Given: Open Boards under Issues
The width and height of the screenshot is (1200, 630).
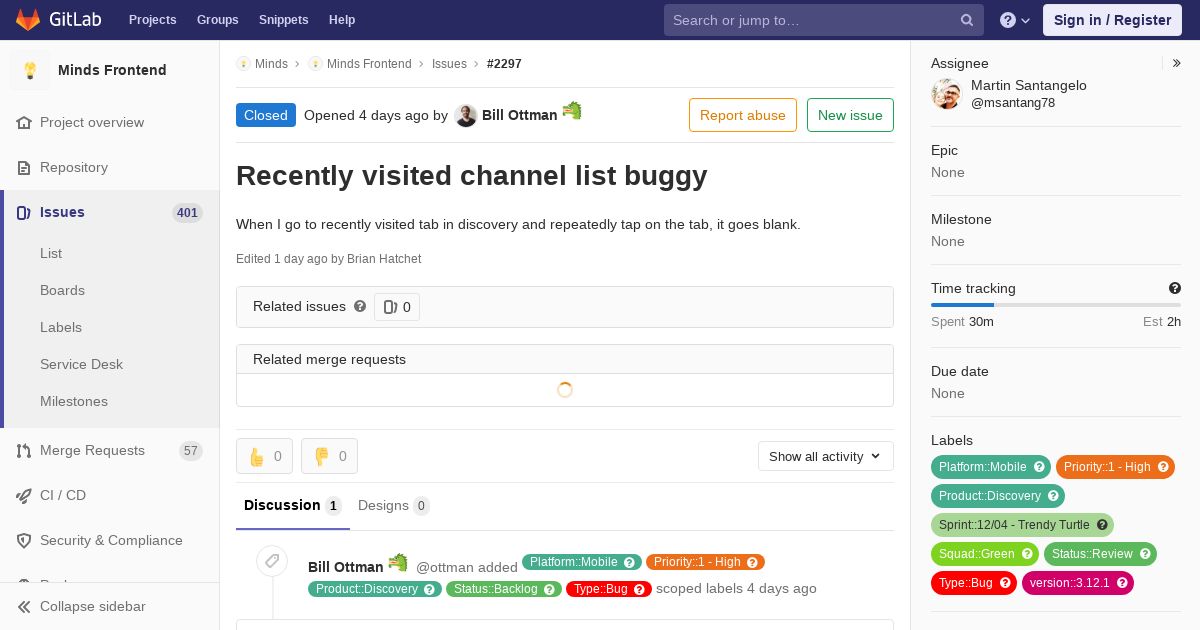Looking at the screenshot, I should click(x=62, y=291).
